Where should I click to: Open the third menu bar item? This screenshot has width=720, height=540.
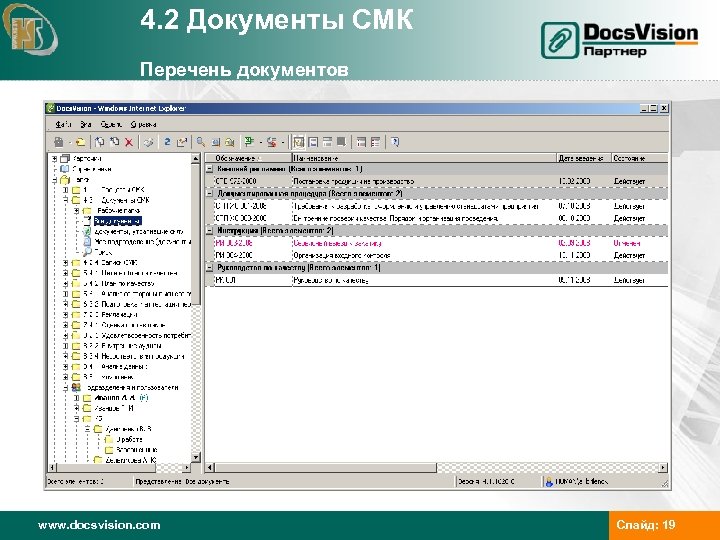(111, 124)
